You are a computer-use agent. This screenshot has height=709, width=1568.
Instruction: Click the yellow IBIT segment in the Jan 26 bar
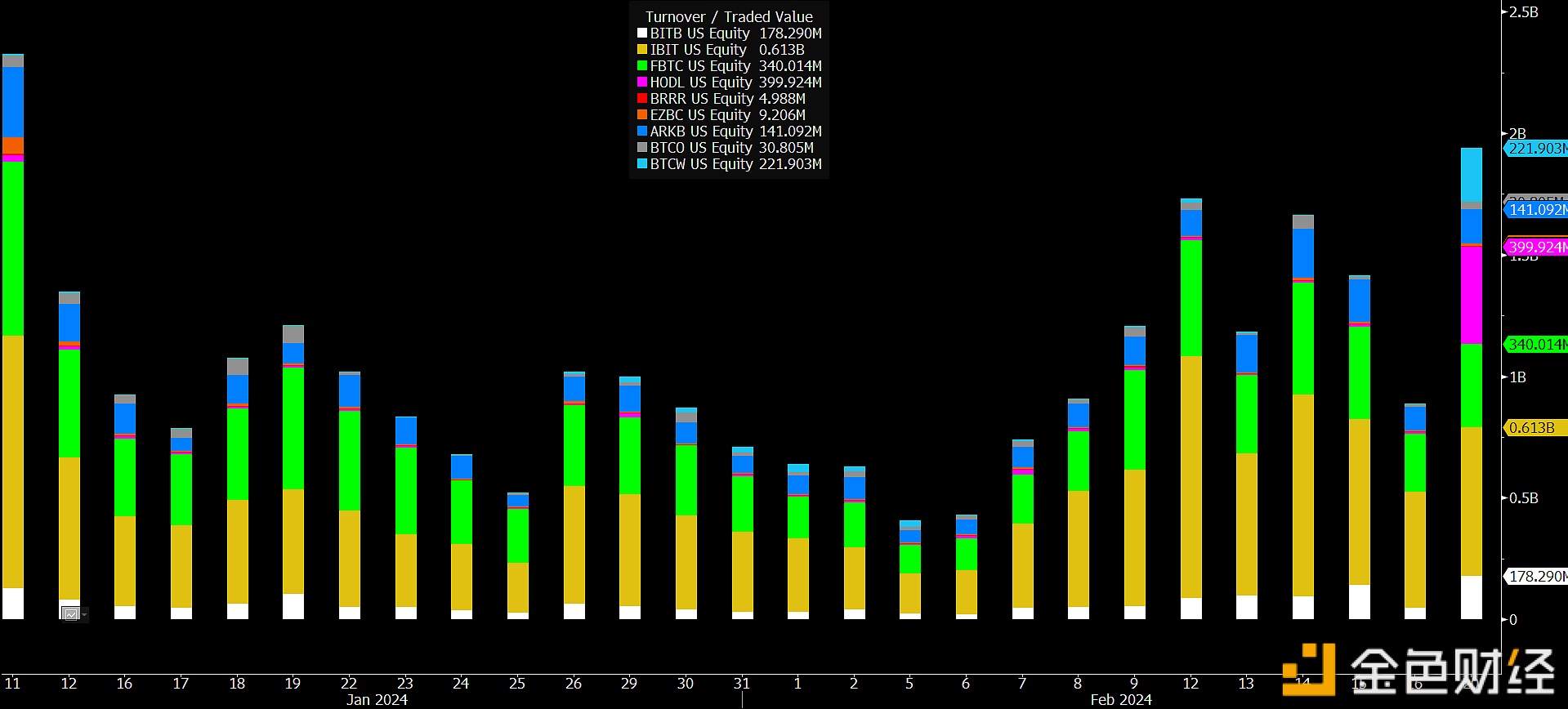(574, 545)
